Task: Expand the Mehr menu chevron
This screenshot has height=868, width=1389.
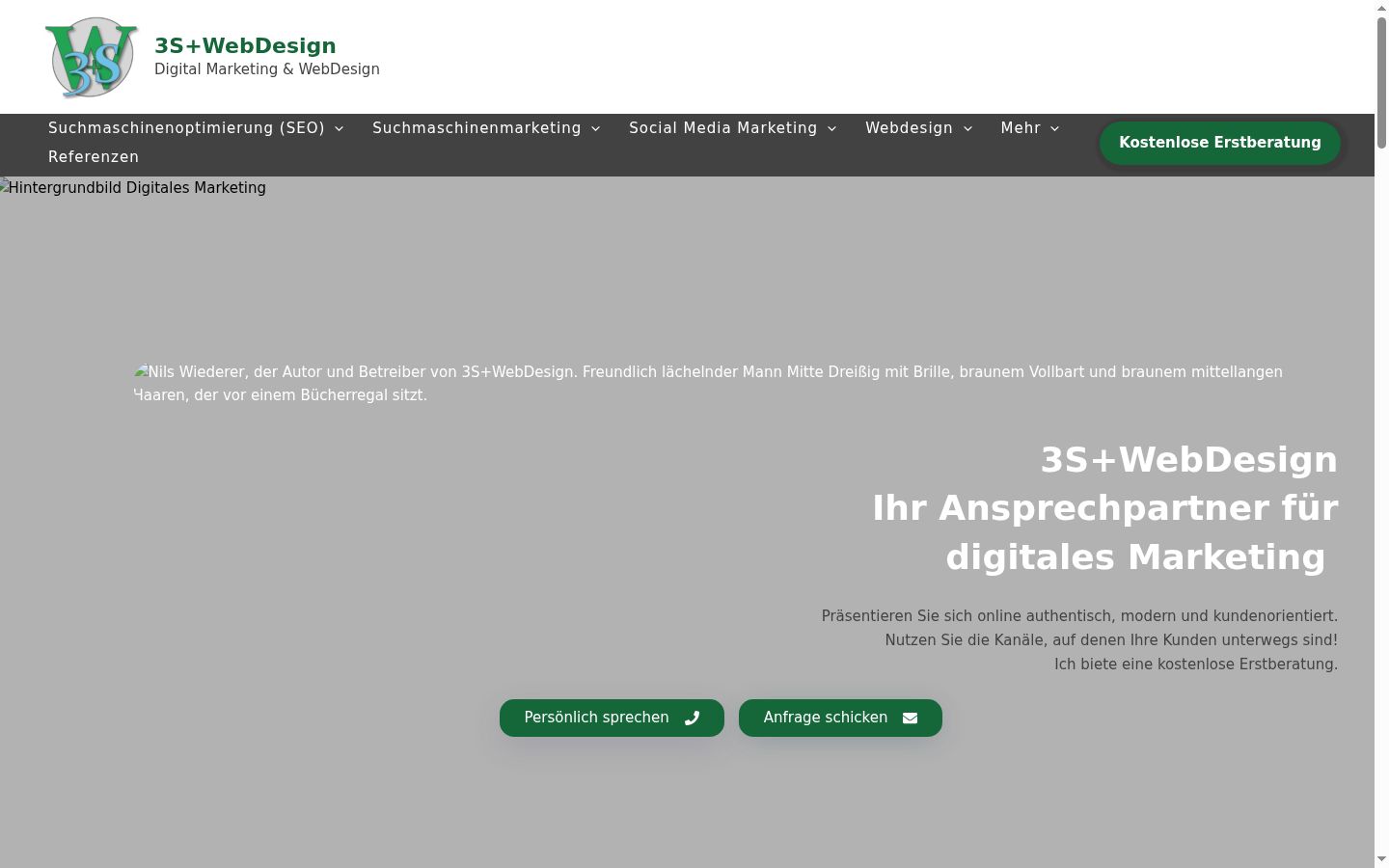Action: tap(1055, 128)
